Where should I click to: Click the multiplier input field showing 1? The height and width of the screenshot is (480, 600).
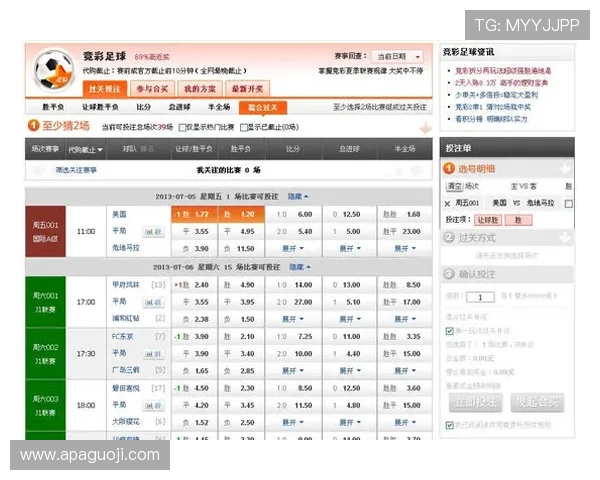click(x=480, y=297)
